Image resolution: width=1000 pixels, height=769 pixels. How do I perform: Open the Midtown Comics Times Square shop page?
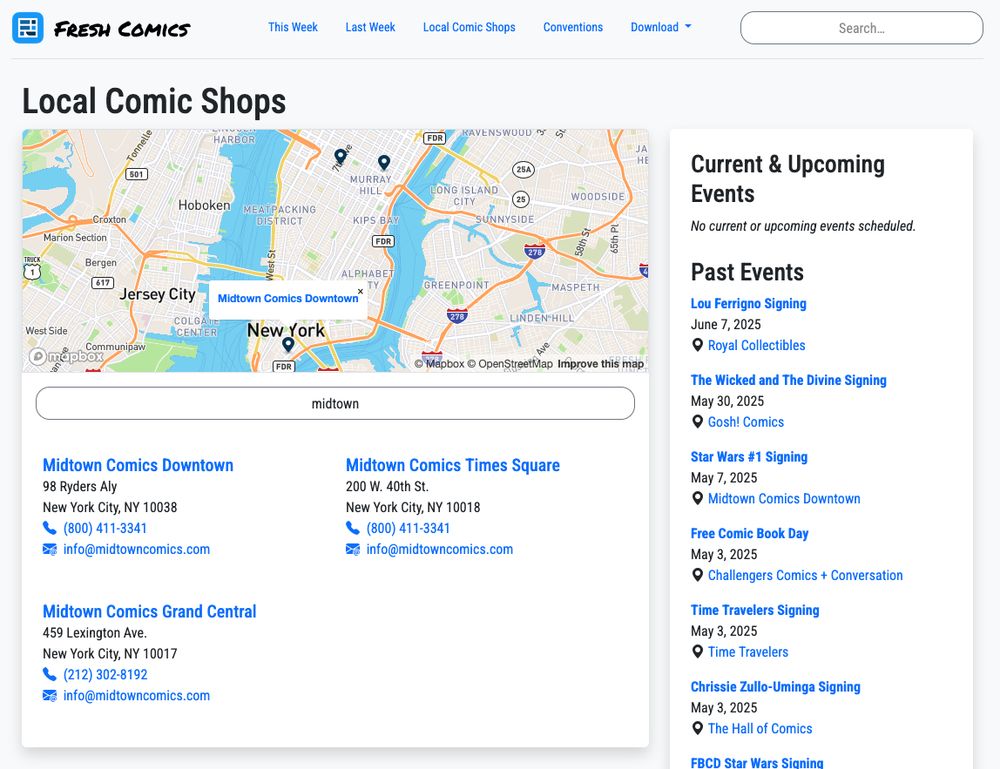pos(452,465)
